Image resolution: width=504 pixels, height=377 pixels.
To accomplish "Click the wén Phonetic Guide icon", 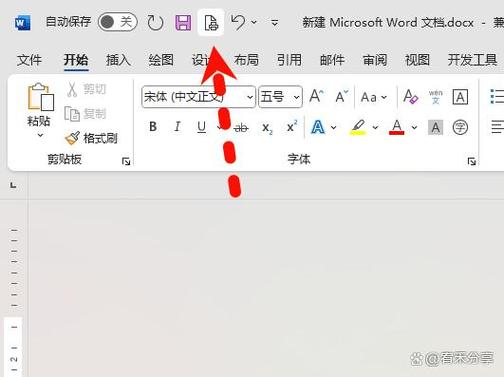I will pos(435,97).
